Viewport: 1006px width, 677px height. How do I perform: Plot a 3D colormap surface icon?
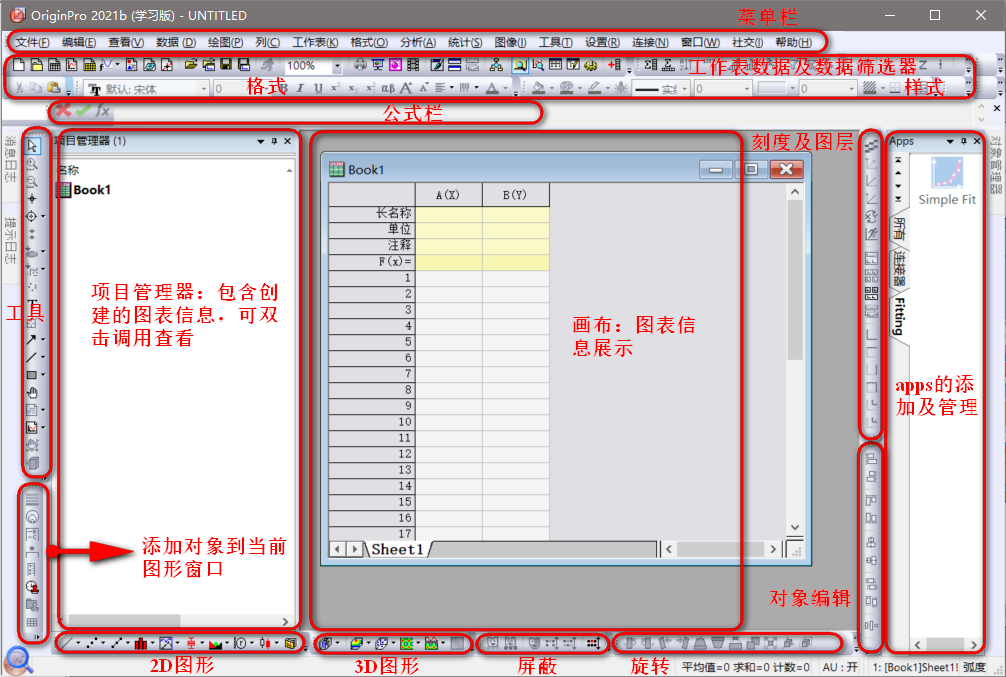click(356, 643)
